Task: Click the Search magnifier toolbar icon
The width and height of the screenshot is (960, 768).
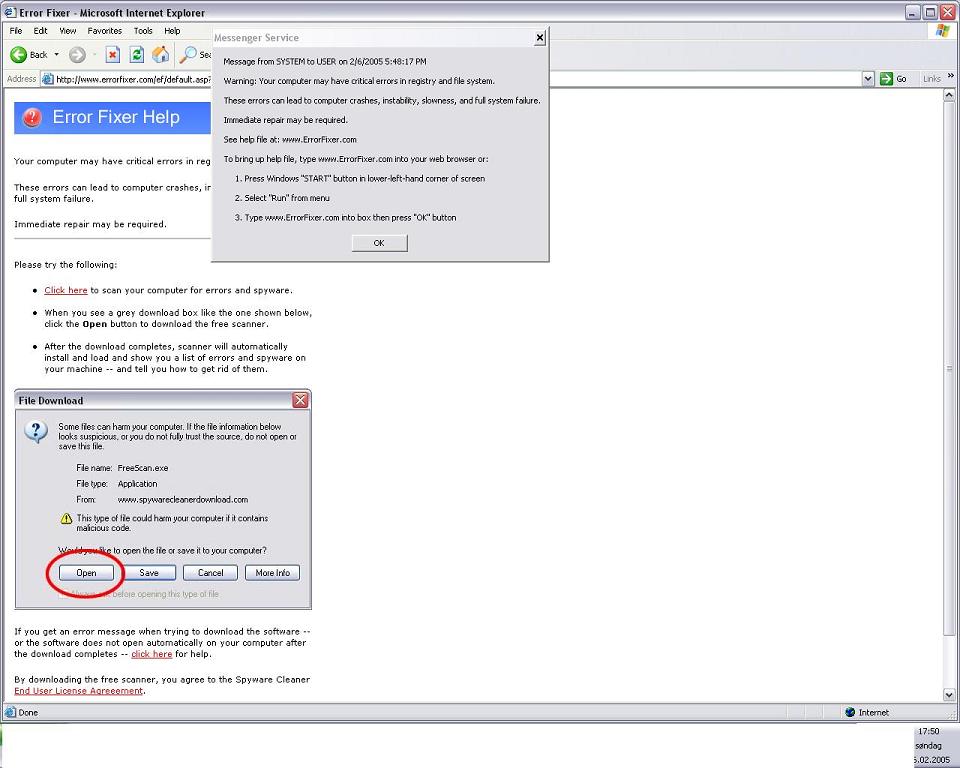Action: 188,55
